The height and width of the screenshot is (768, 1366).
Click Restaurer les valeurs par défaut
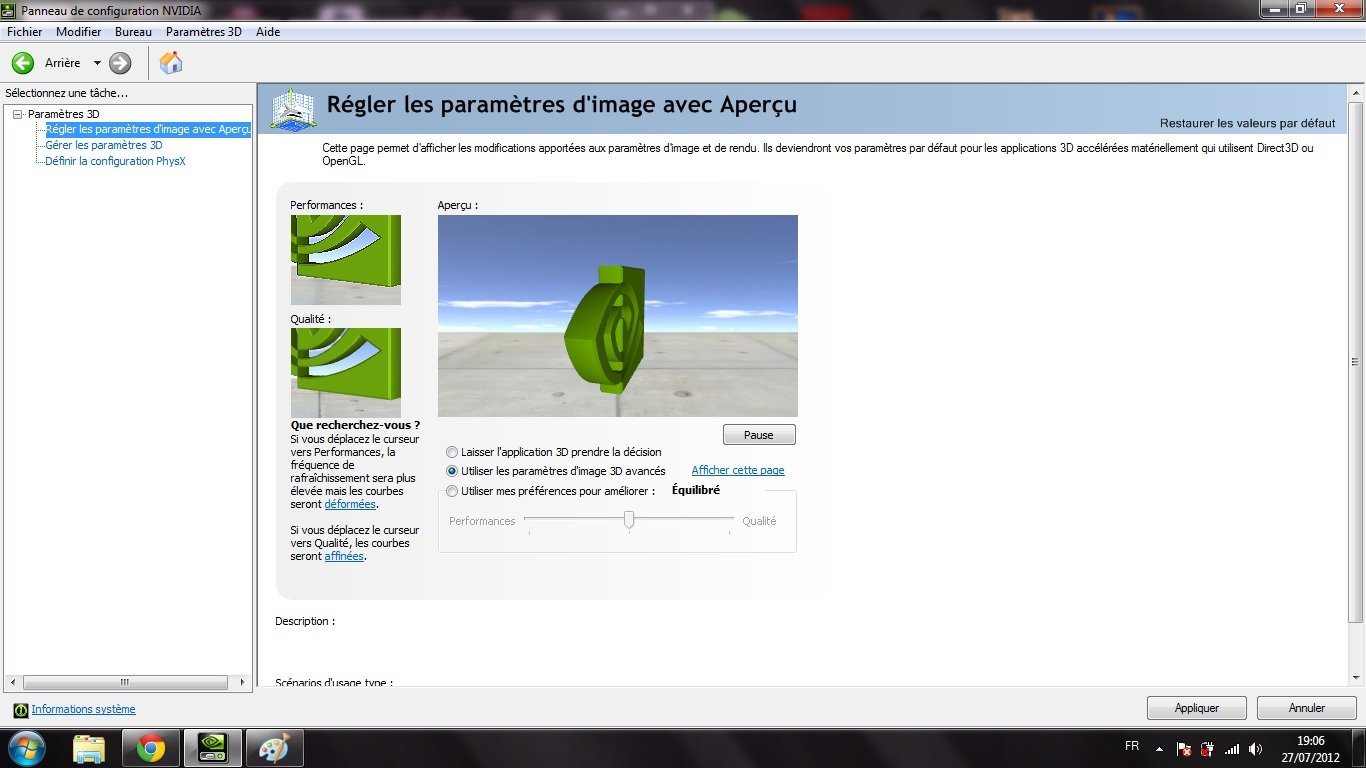(1247, 123)
